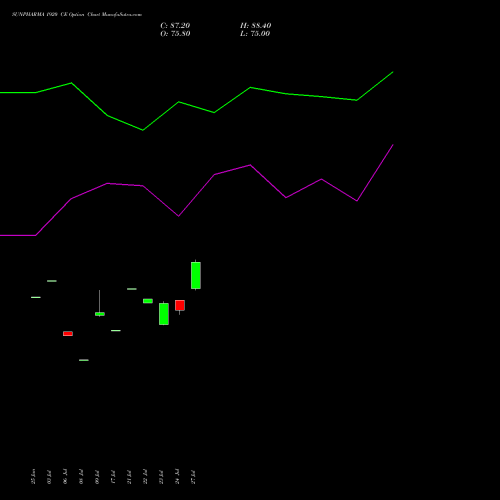The width and height of the screenshot is (500, 500).
Task: Click the low value L: 75.00
Action: [x=255, y=34]
